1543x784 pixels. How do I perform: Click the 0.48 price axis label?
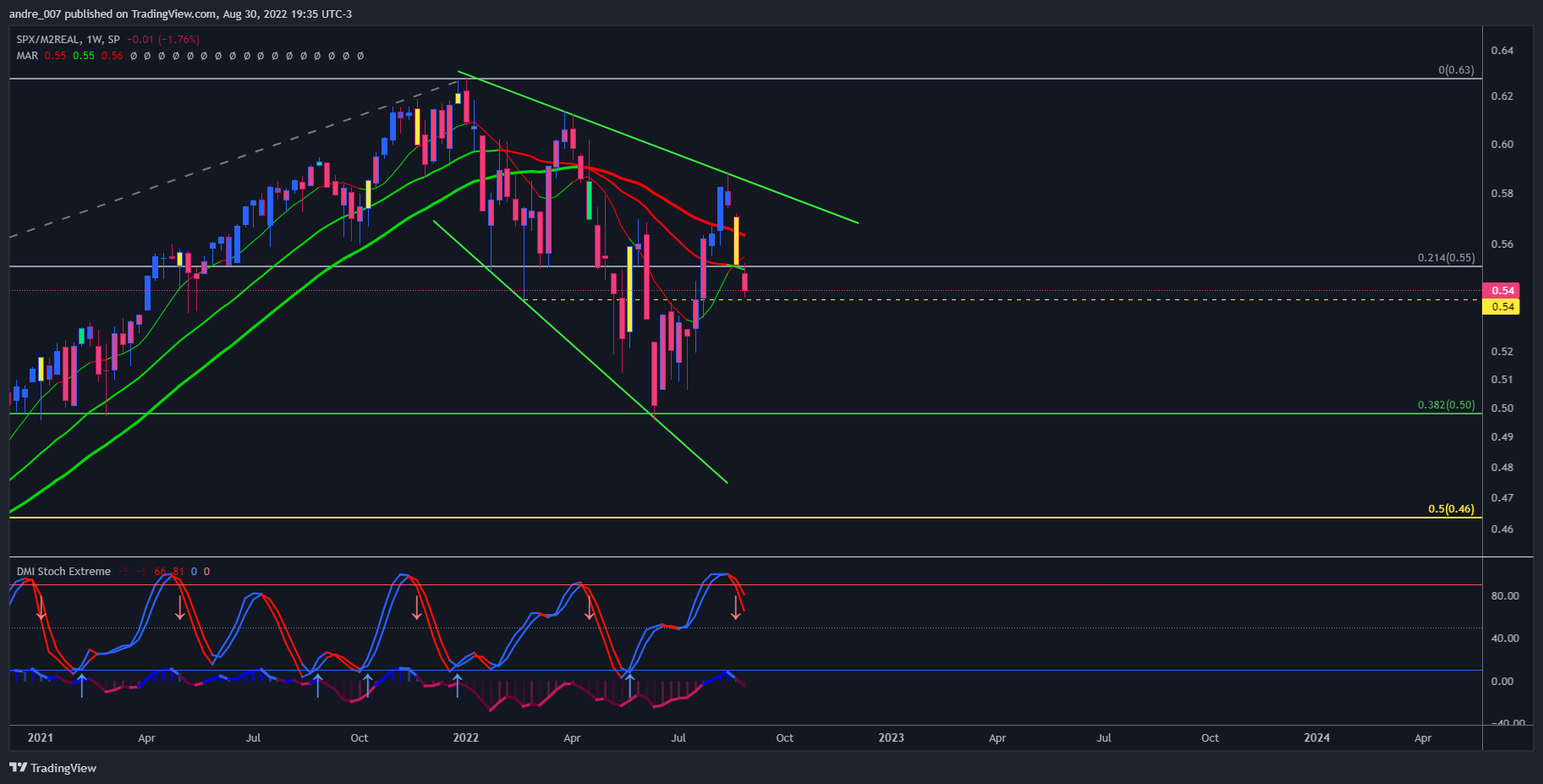(1502, 468)
